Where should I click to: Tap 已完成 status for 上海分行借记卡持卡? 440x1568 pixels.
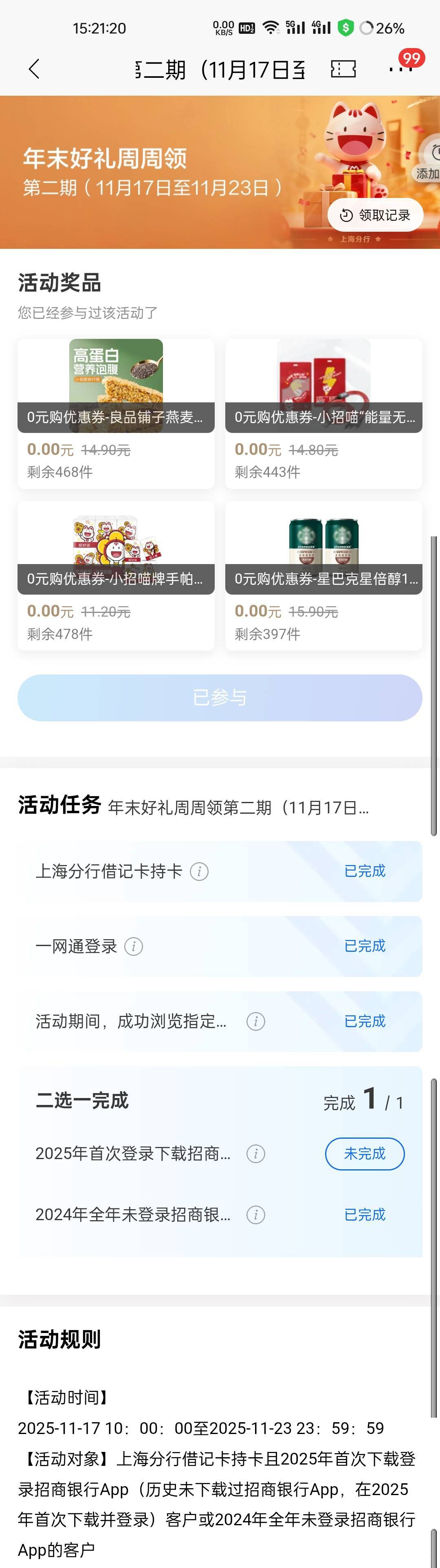[x=365, y=871]
